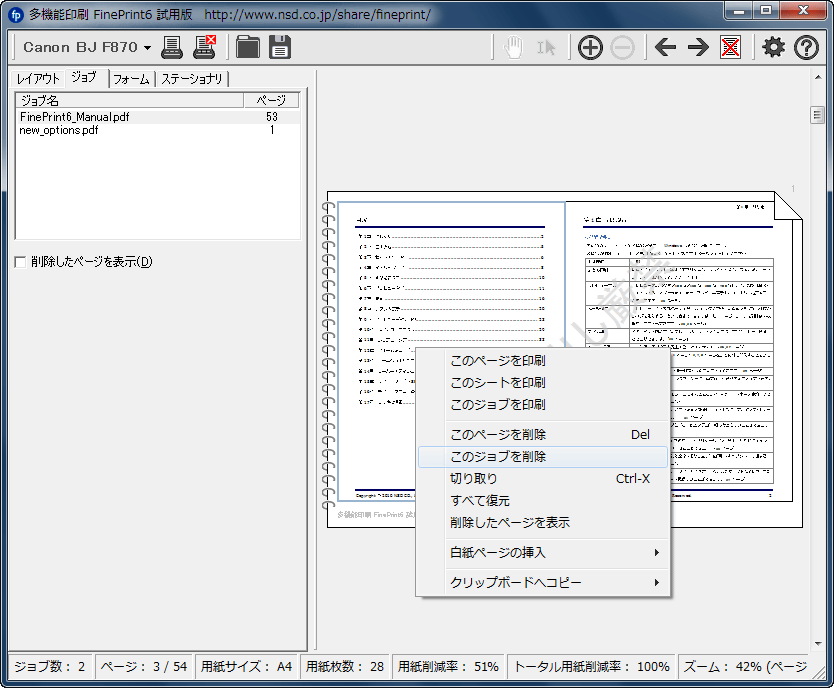Click the printer icon with red X
Viewport: 834px width, 688px height.
204,47
